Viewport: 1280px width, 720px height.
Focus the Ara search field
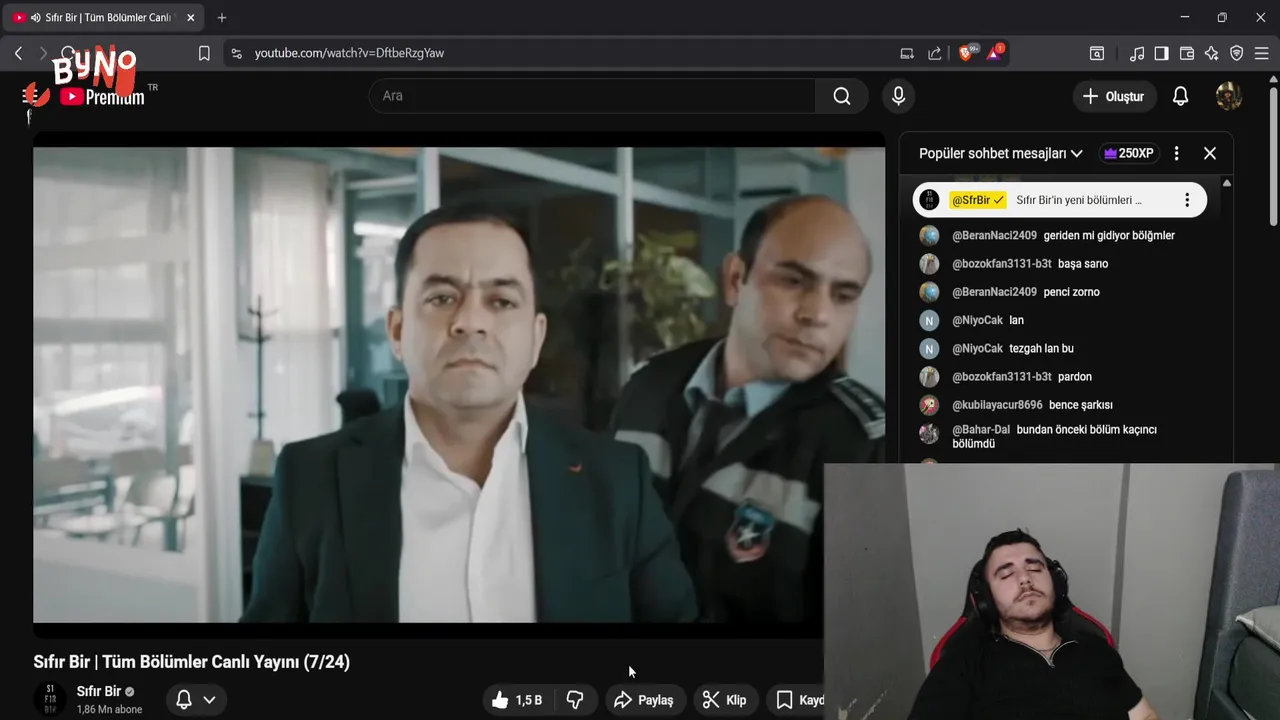[593, 96]
